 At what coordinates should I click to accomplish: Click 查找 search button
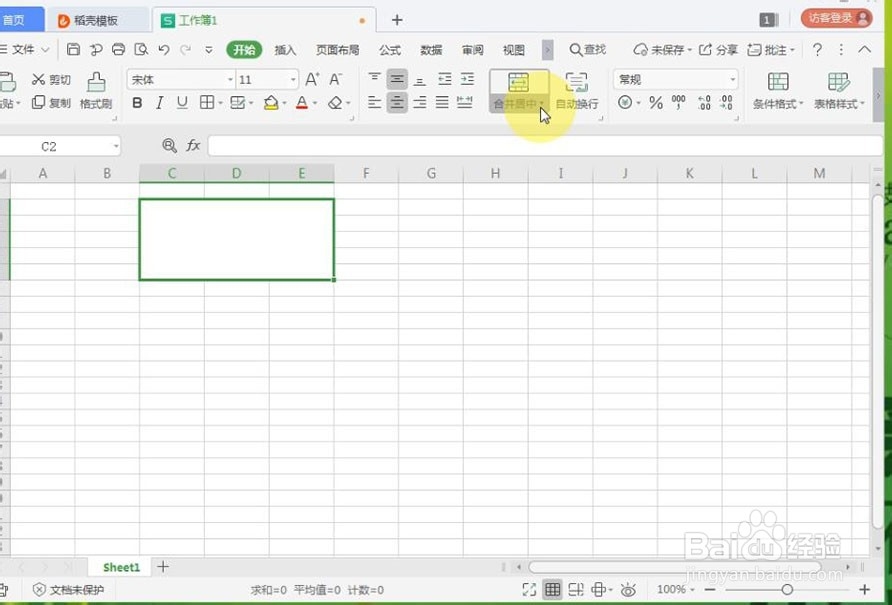588,50
